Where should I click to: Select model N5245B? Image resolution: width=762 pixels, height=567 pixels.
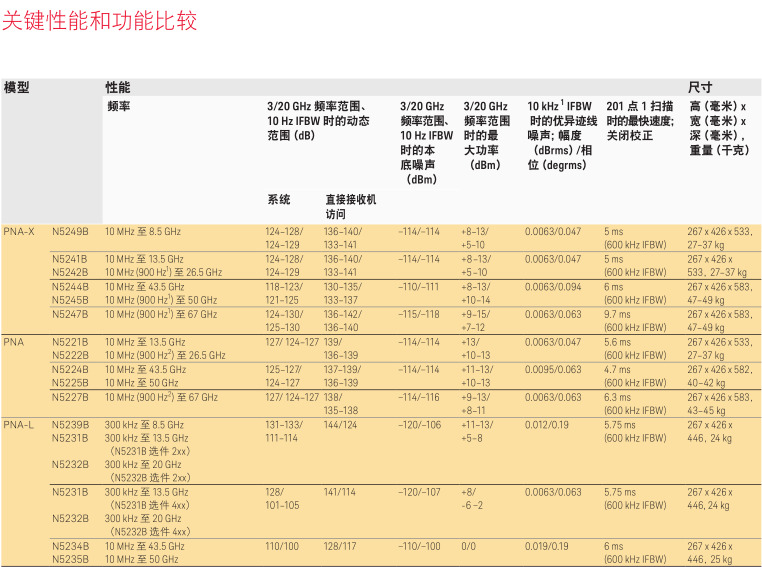point(70,300)
